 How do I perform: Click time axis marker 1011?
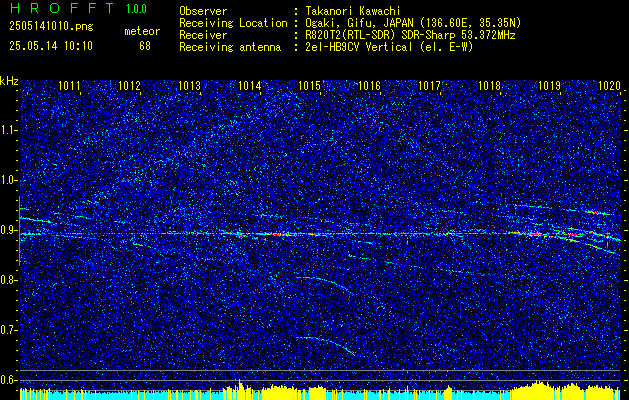(69, 85)
